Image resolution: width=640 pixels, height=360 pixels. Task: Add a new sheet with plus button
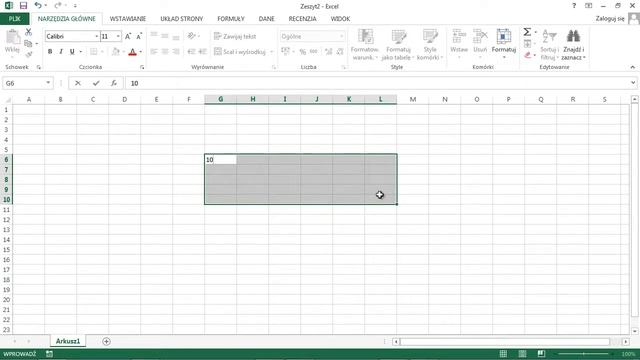pos(107,341)
